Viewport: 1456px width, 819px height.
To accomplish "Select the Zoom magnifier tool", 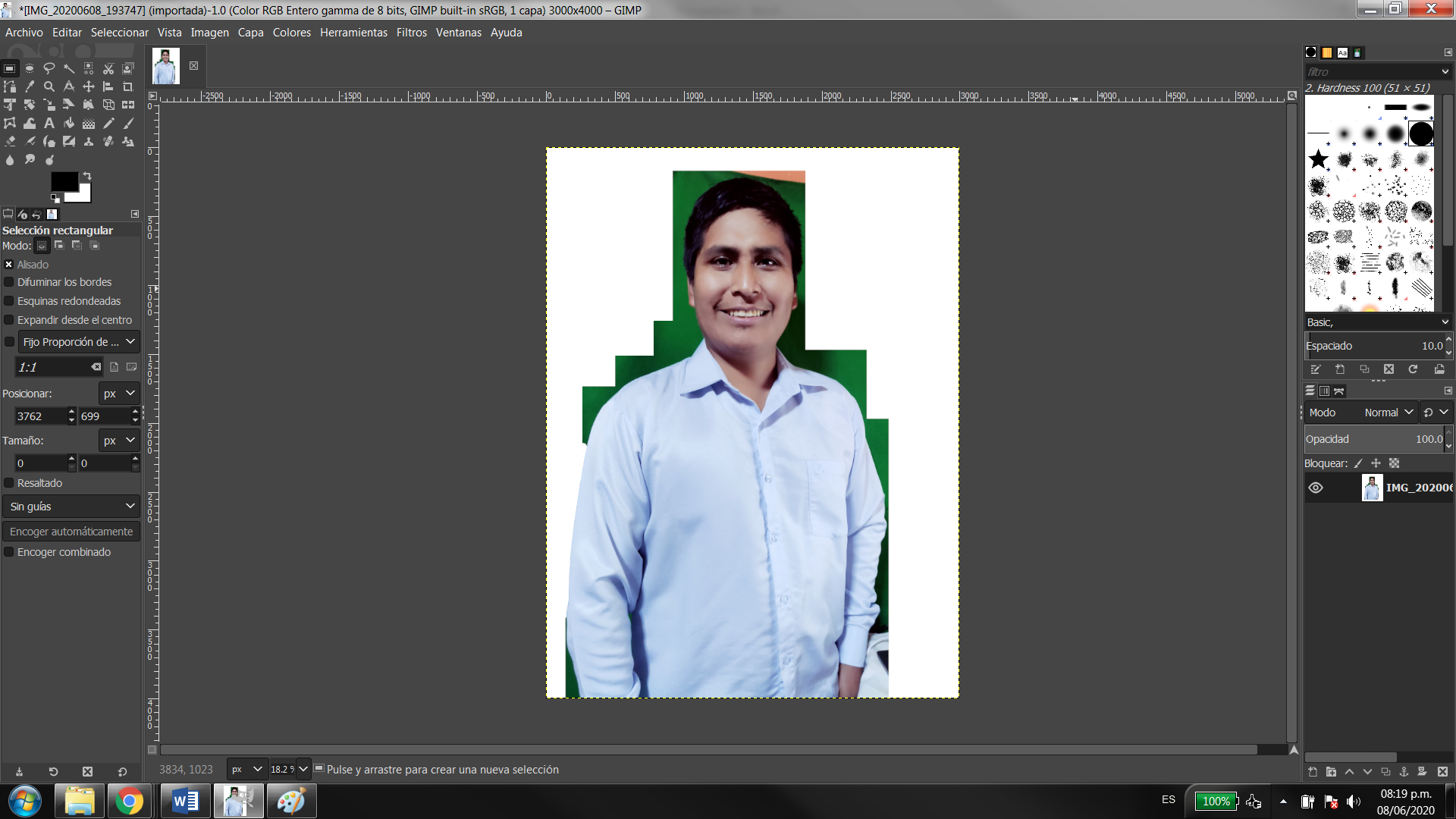I will point(49,86).
